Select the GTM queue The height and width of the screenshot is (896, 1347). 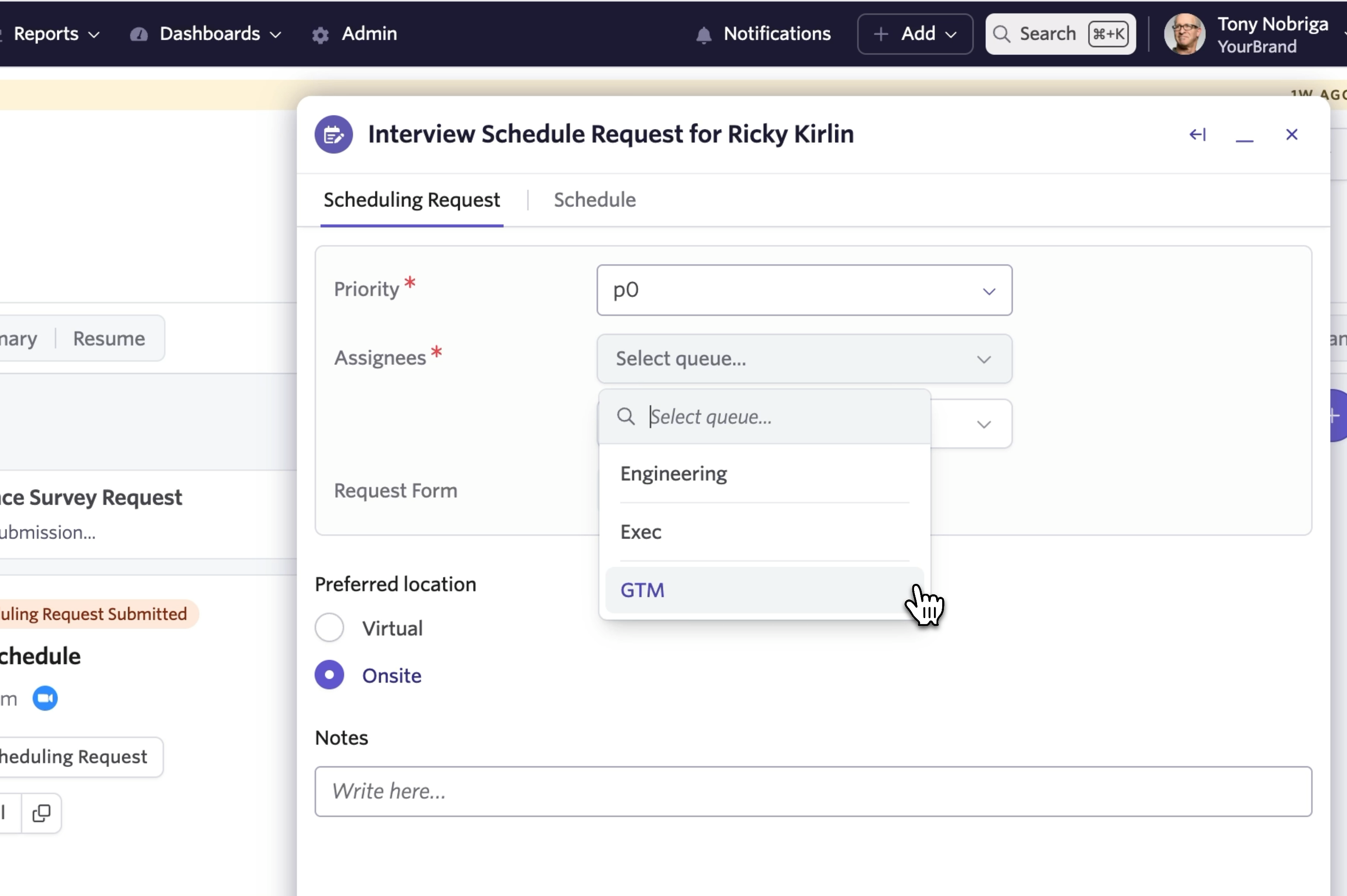[765, 590]
